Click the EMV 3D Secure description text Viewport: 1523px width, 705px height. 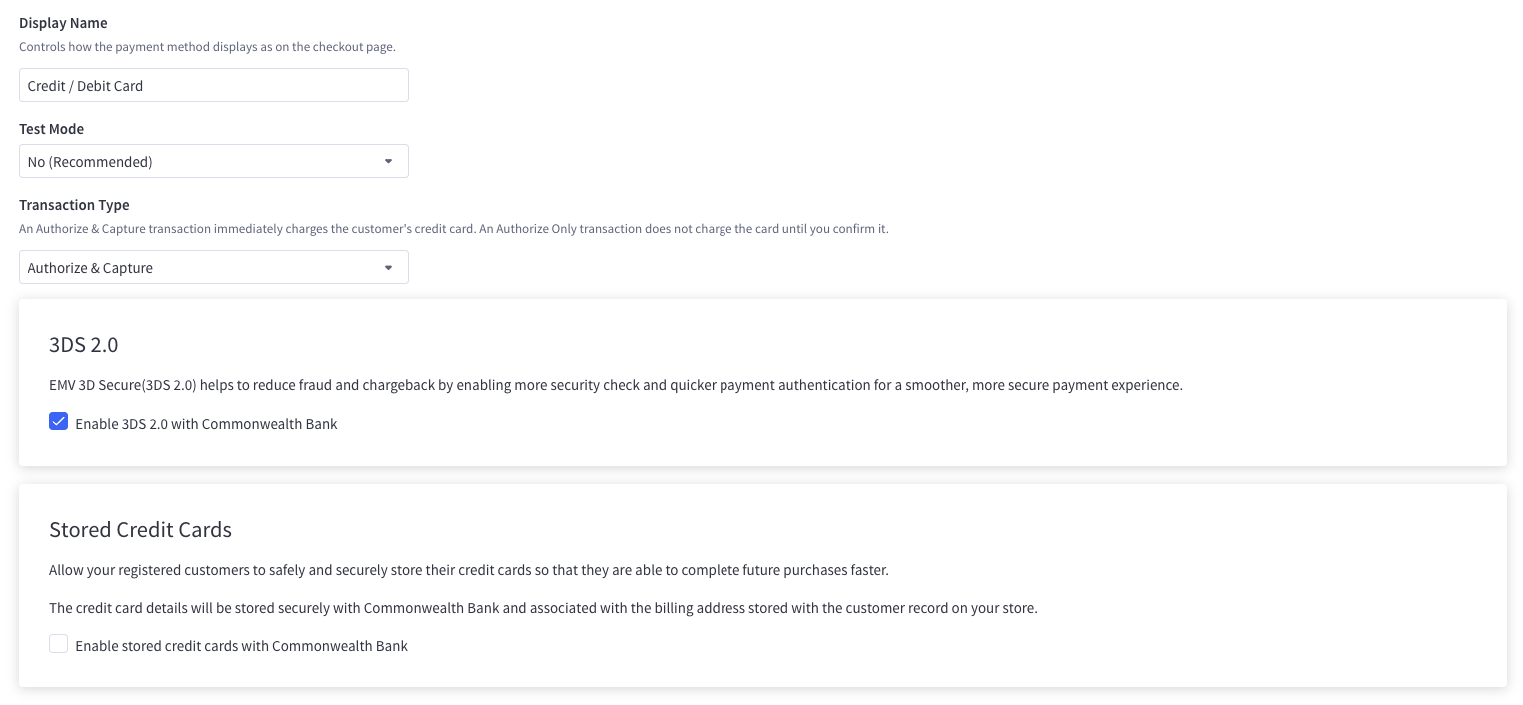tap(616, 385)
